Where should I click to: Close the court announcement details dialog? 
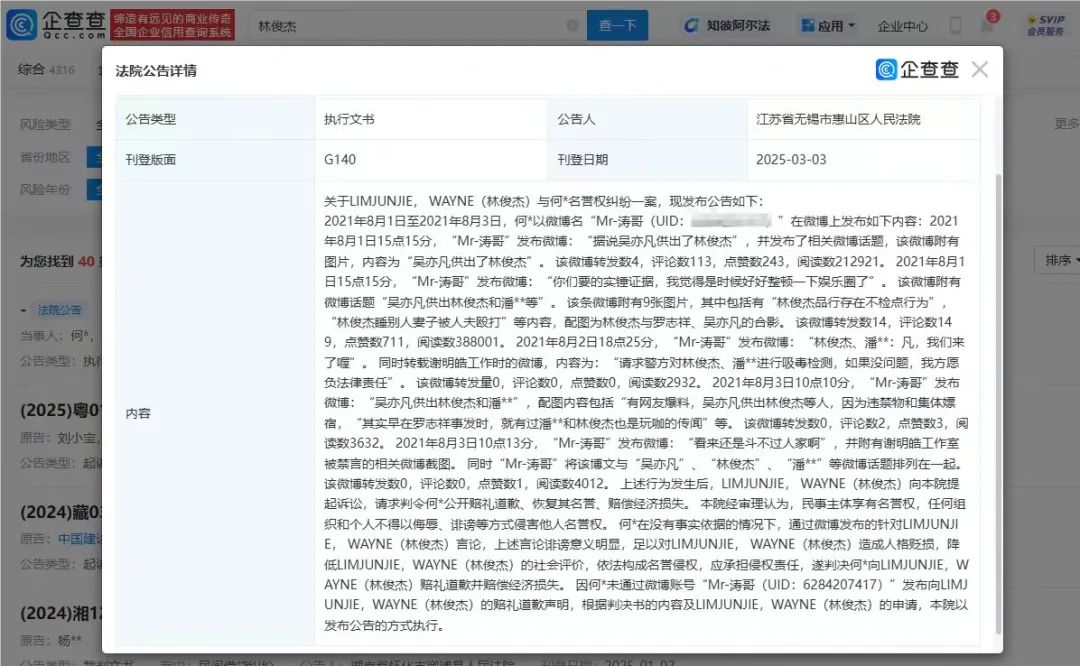tap(979, 70)
